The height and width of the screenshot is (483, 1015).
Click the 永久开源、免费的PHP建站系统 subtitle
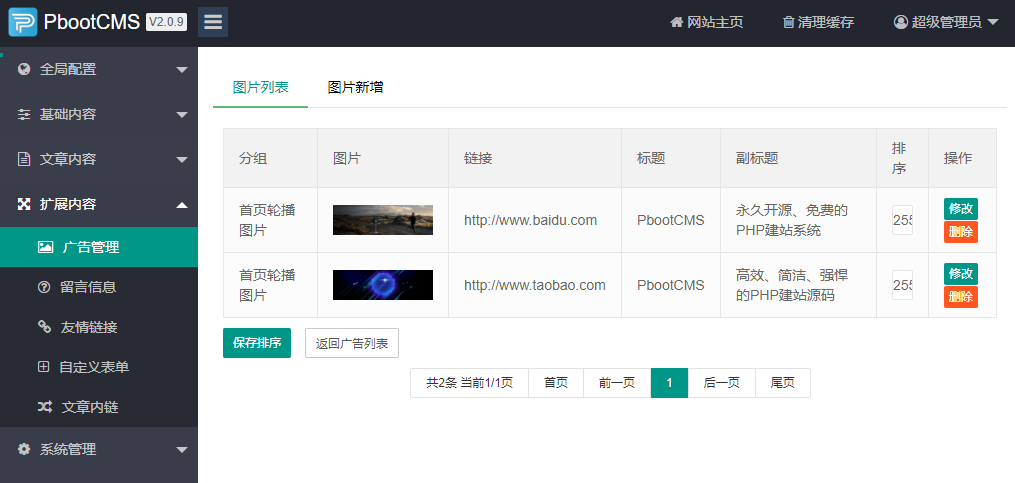tap(792, 220)
